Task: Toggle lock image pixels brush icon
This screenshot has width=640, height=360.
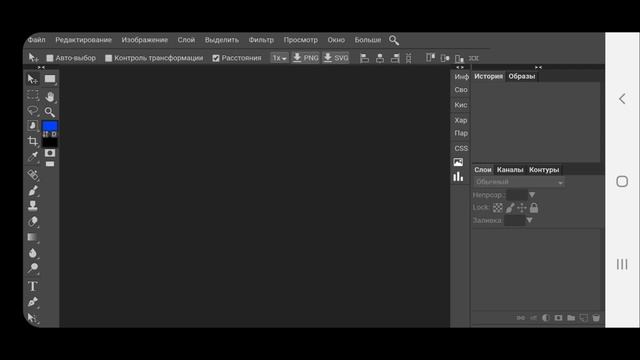Action: click(x=510, y=208)
